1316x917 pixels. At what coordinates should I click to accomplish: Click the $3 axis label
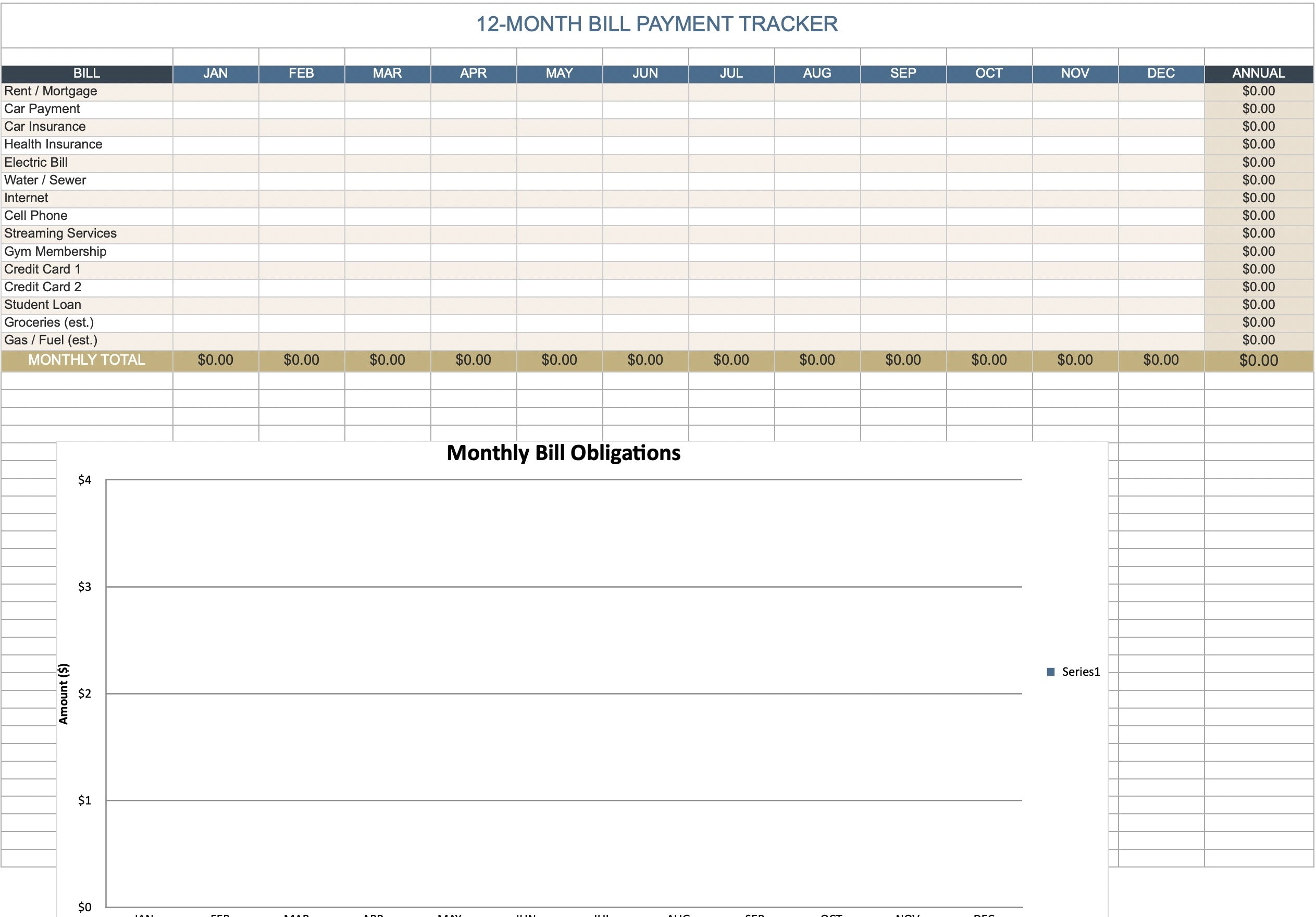coord(85,587)
